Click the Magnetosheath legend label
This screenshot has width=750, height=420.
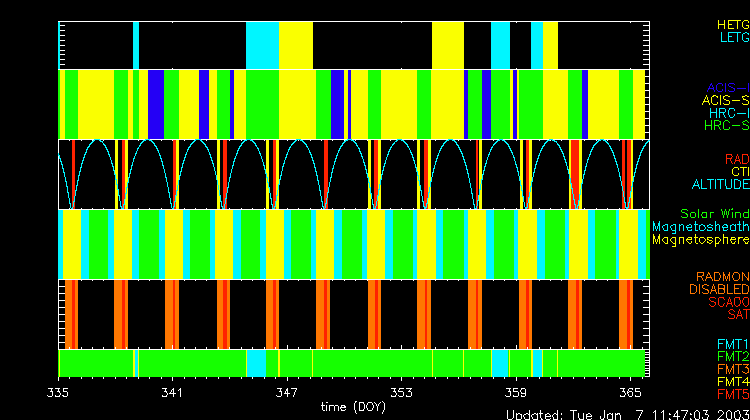[700, 227]
